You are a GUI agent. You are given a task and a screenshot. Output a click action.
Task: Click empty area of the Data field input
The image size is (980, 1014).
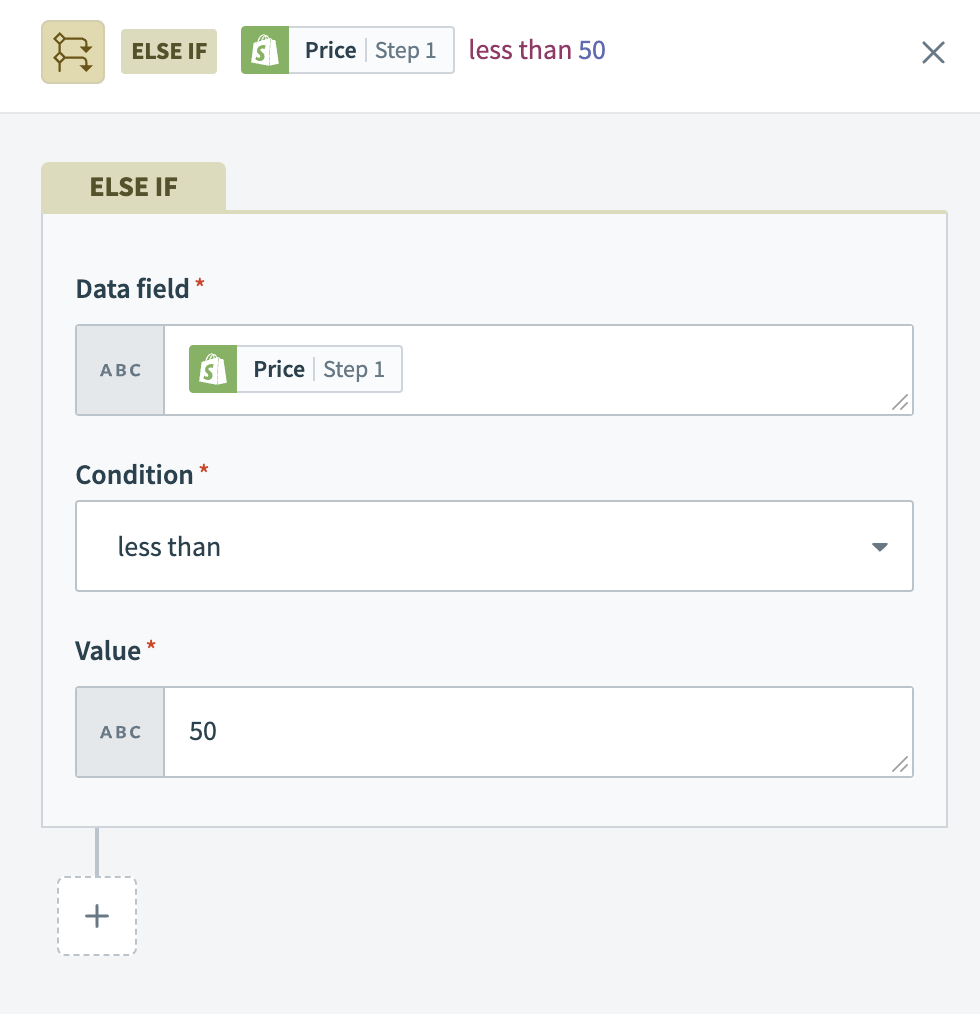pyautogui.click(x=650, y=370)
